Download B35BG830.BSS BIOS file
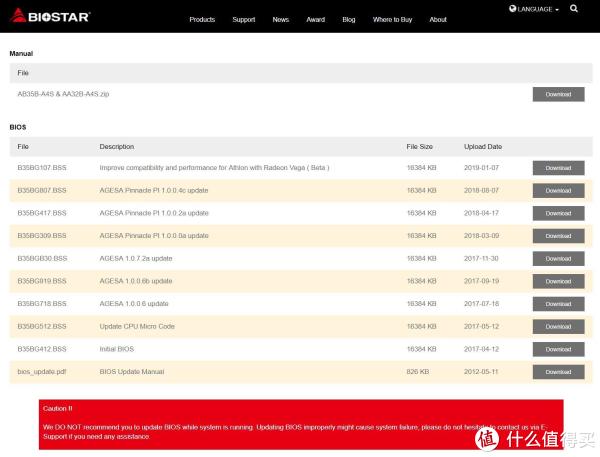600x457 pixels. pyautogui.click(x=558, y=259)
